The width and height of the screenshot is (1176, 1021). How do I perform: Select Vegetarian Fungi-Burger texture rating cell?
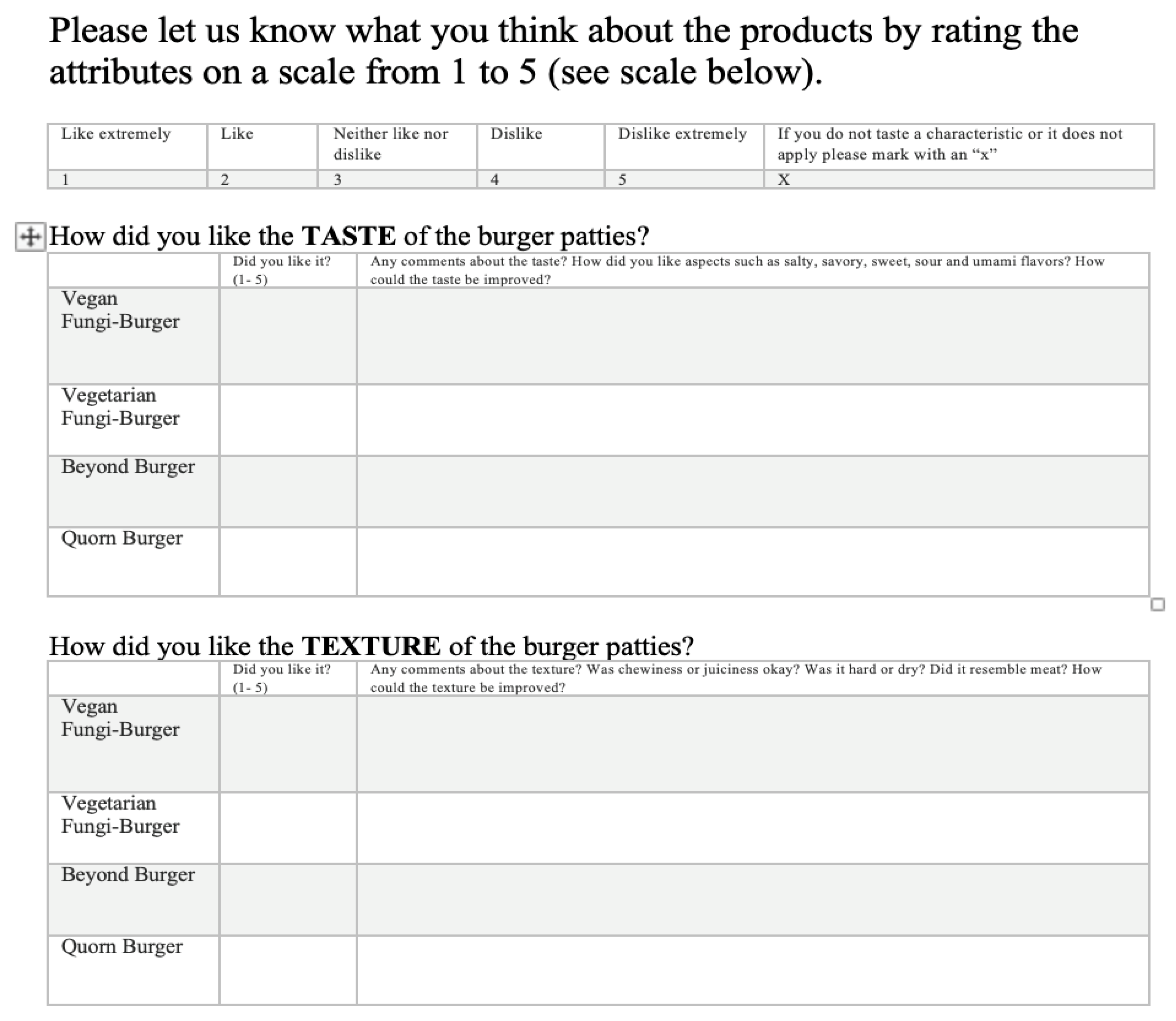pyautogui.click(x=288, y=828)
